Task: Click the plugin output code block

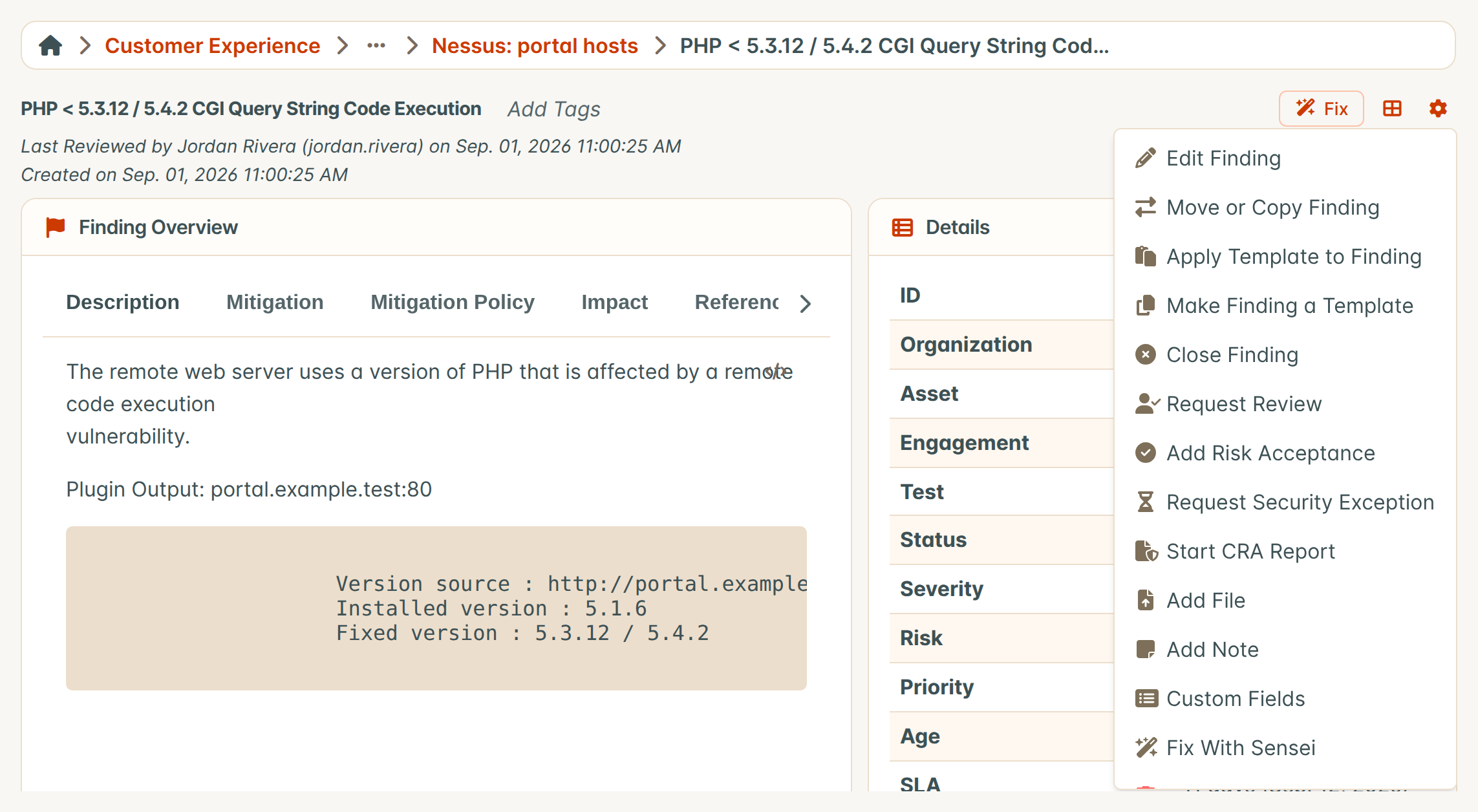Action: [436, 608]
